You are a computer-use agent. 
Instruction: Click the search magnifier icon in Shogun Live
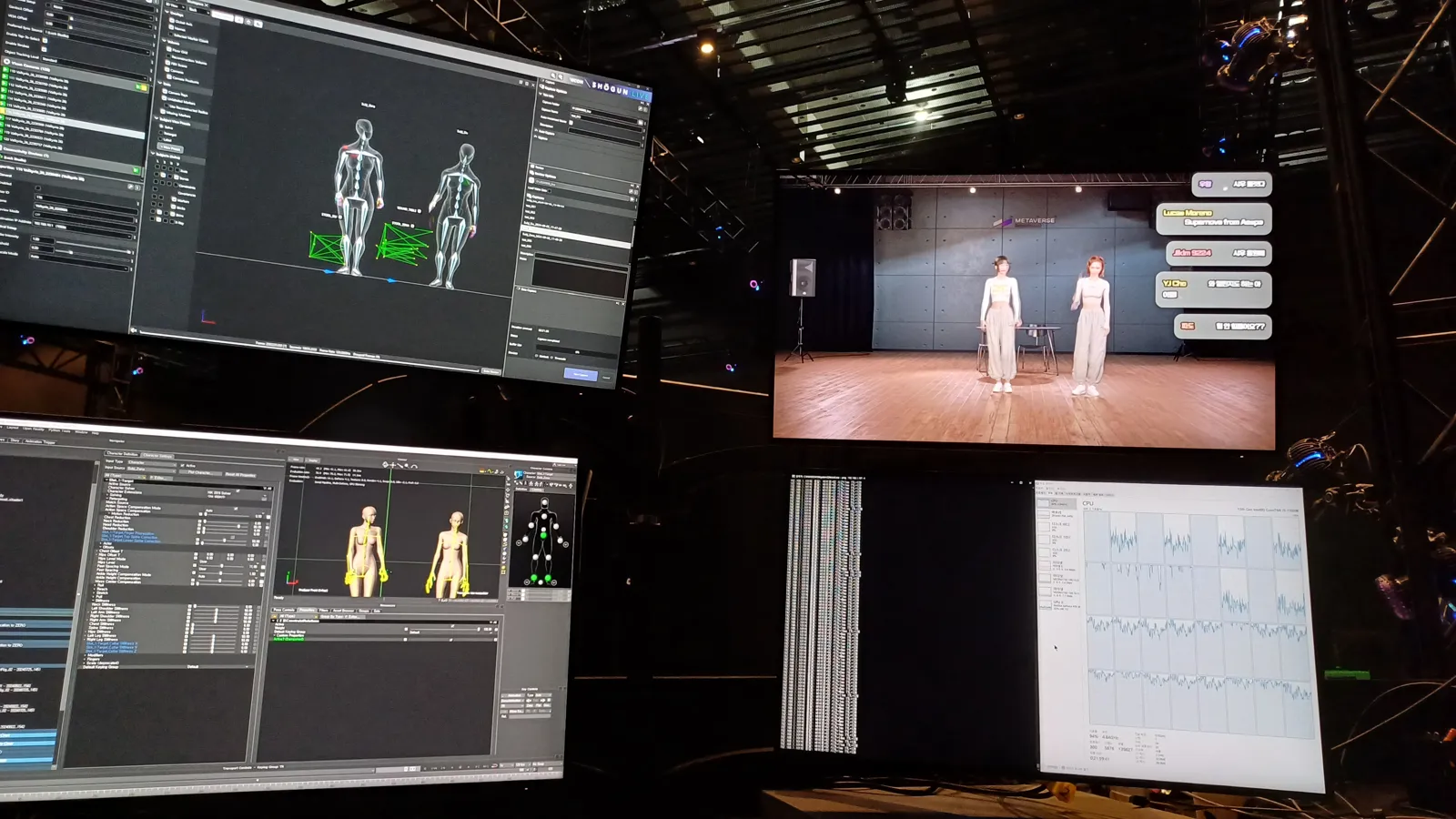554,76
